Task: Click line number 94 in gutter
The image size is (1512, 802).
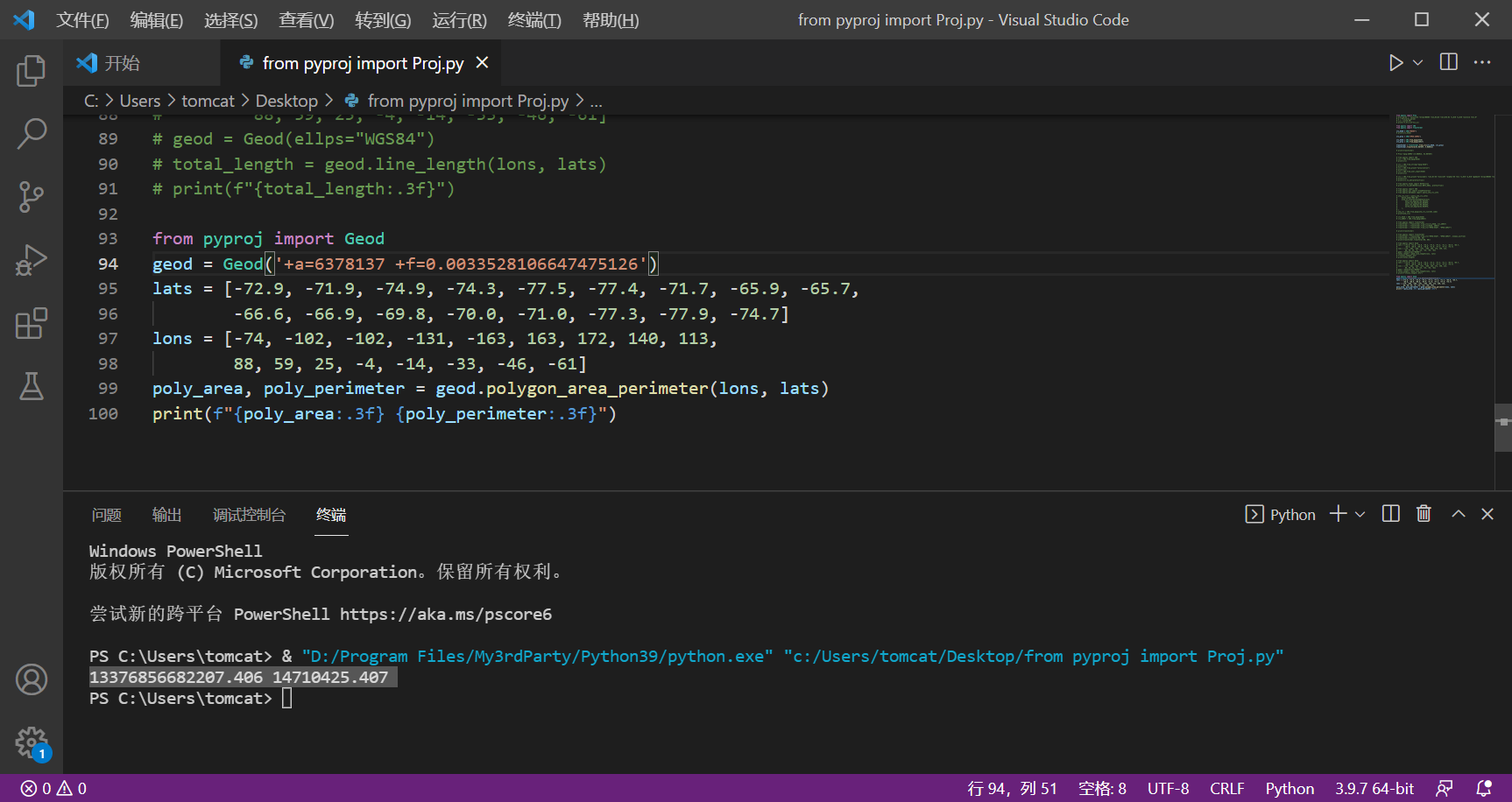Action: tap(108, 264)
